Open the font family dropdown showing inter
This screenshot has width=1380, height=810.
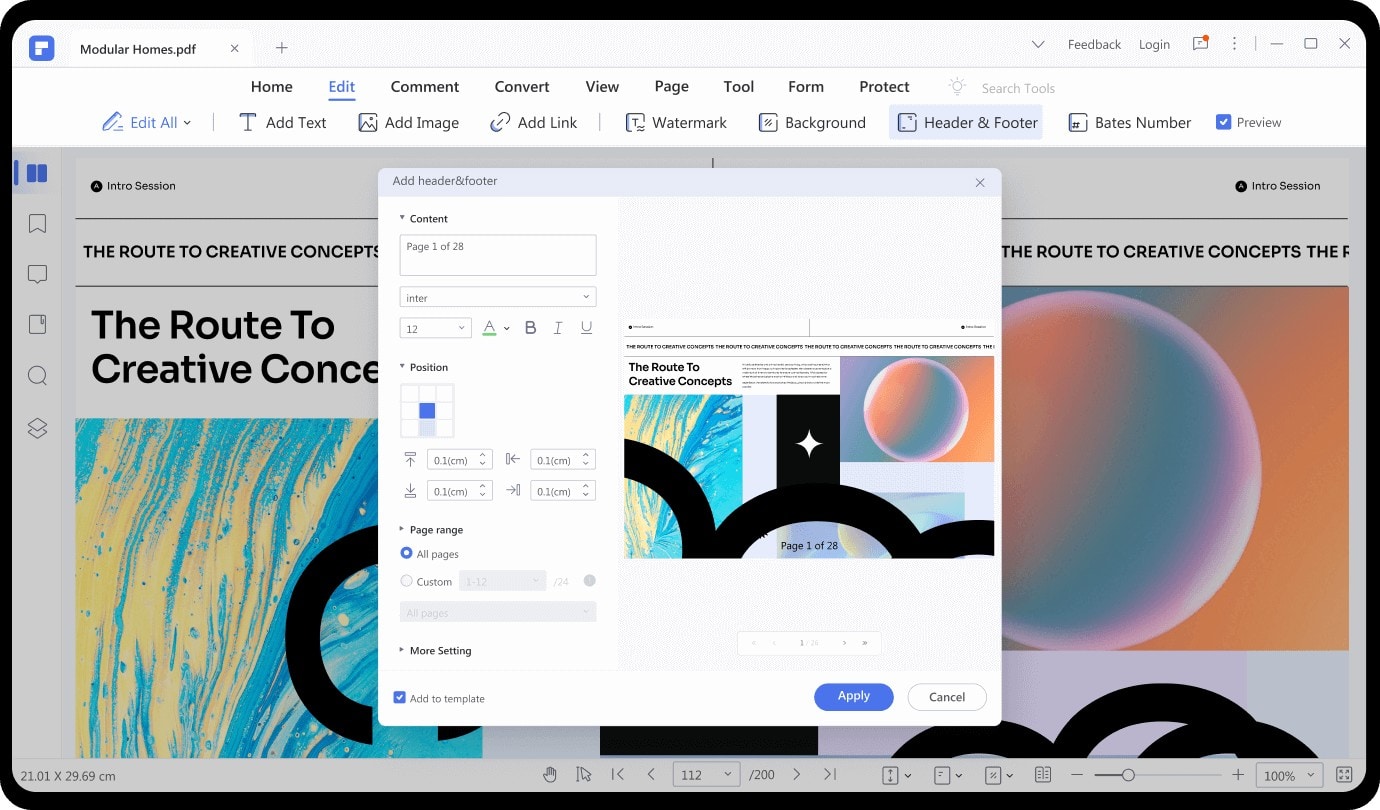(497, 298)
